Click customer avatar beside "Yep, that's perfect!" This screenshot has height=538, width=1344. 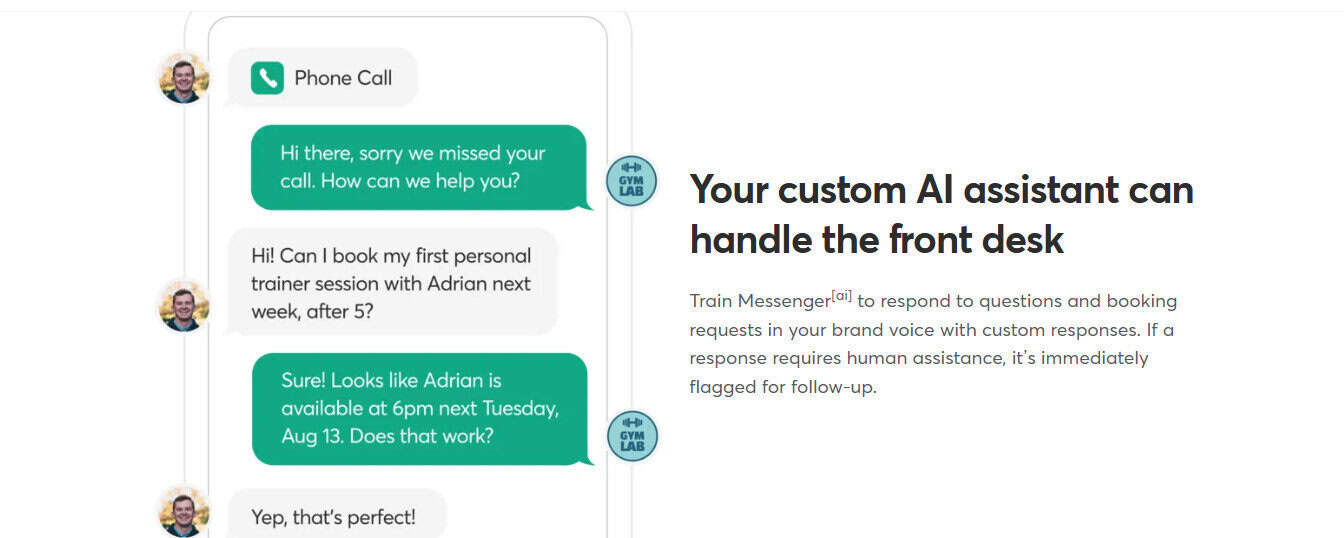184,512
